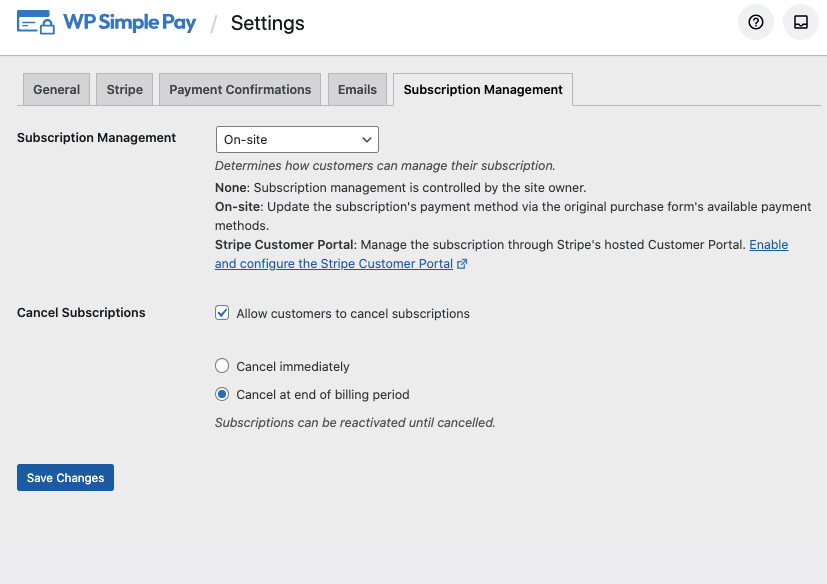Click the reactivation note below the radio options
This screenshot has height=584, width=827.
click(x=355, y=423)
